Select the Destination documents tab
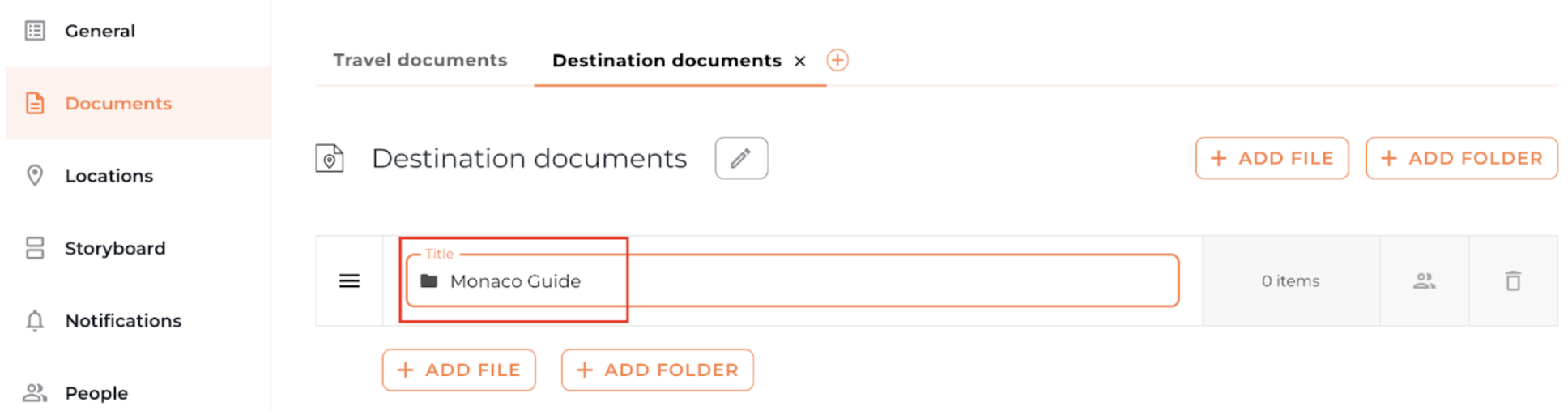 point(666,61)
